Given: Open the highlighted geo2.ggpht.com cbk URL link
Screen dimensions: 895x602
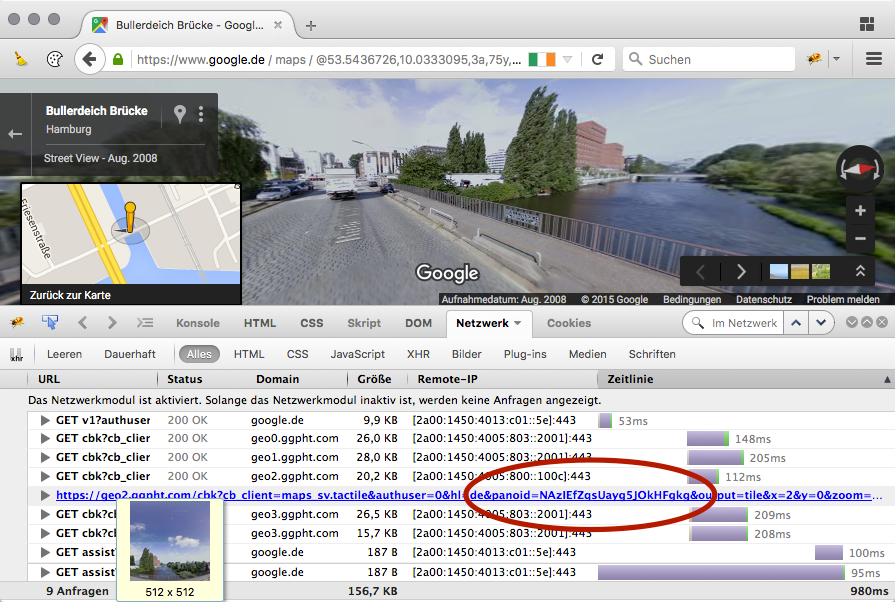Looking at the screenshot, I should 468,495.
